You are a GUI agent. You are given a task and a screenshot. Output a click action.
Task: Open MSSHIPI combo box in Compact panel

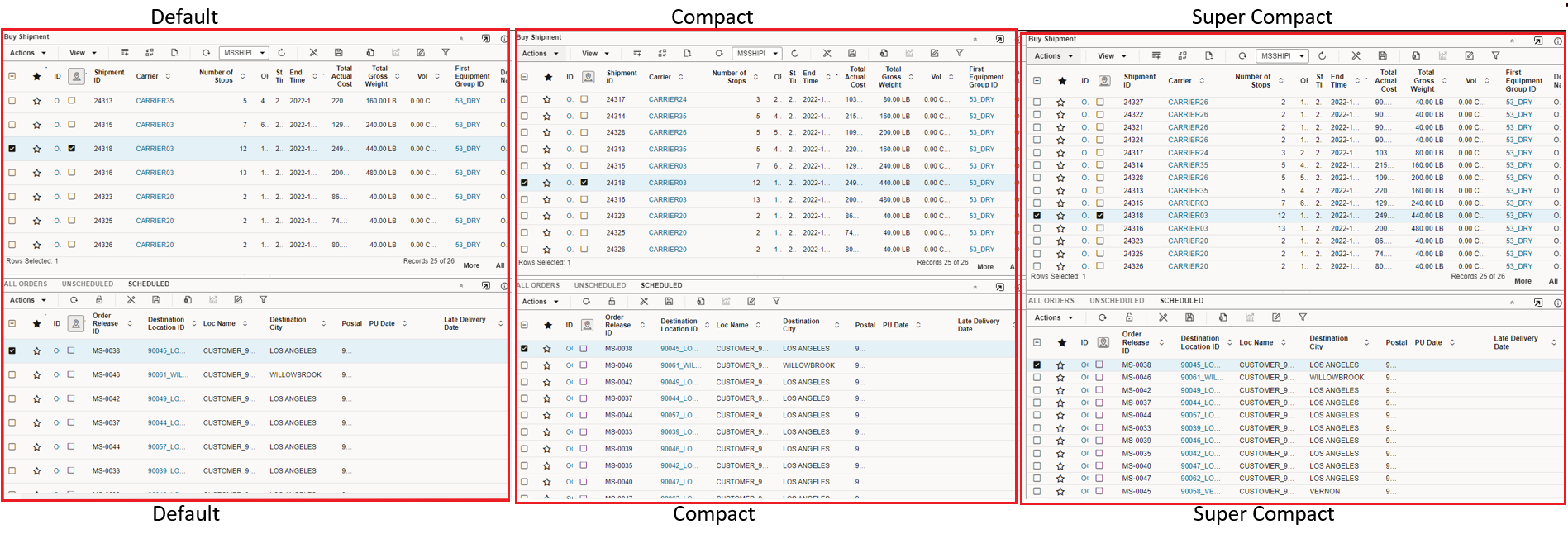[x=757, y=54]
